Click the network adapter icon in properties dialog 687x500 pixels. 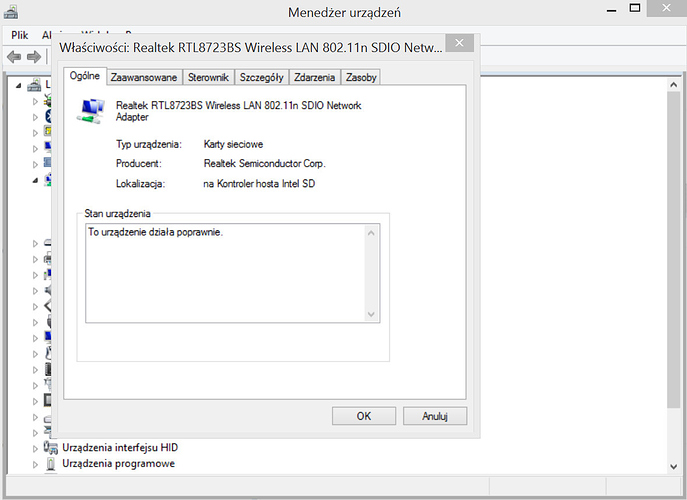(x=91, y=111)
